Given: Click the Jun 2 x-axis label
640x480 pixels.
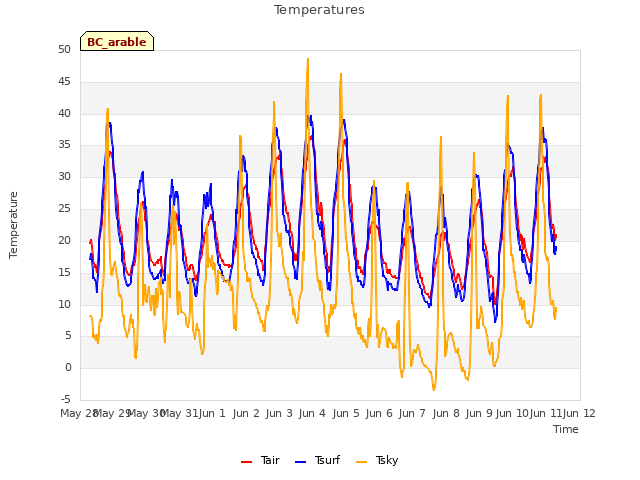Looking at the screenshot, I should [246, 413].
